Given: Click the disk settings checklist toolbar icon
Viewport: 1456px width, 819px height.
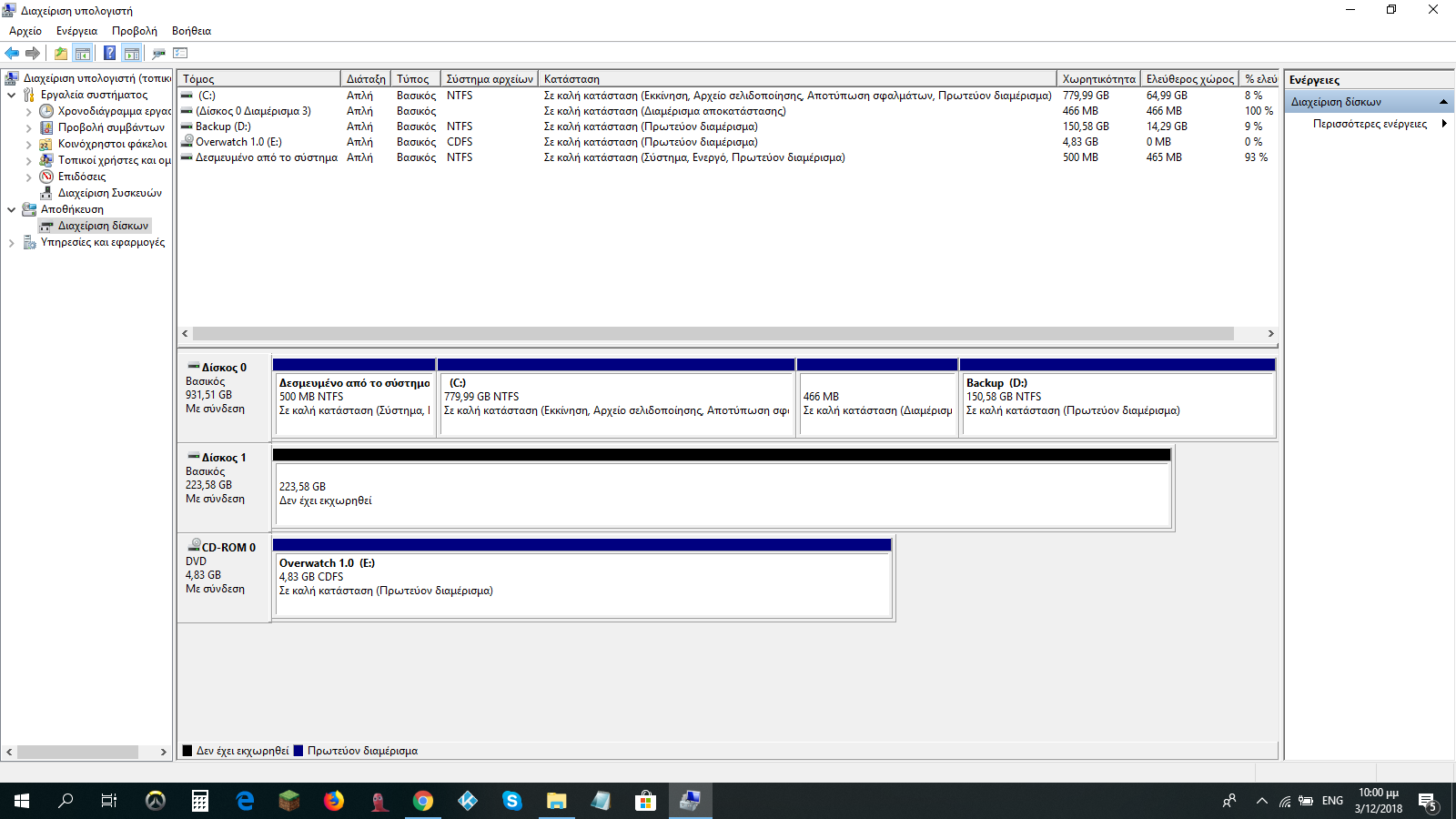Looking at the screenshot, I should point(180,54).
